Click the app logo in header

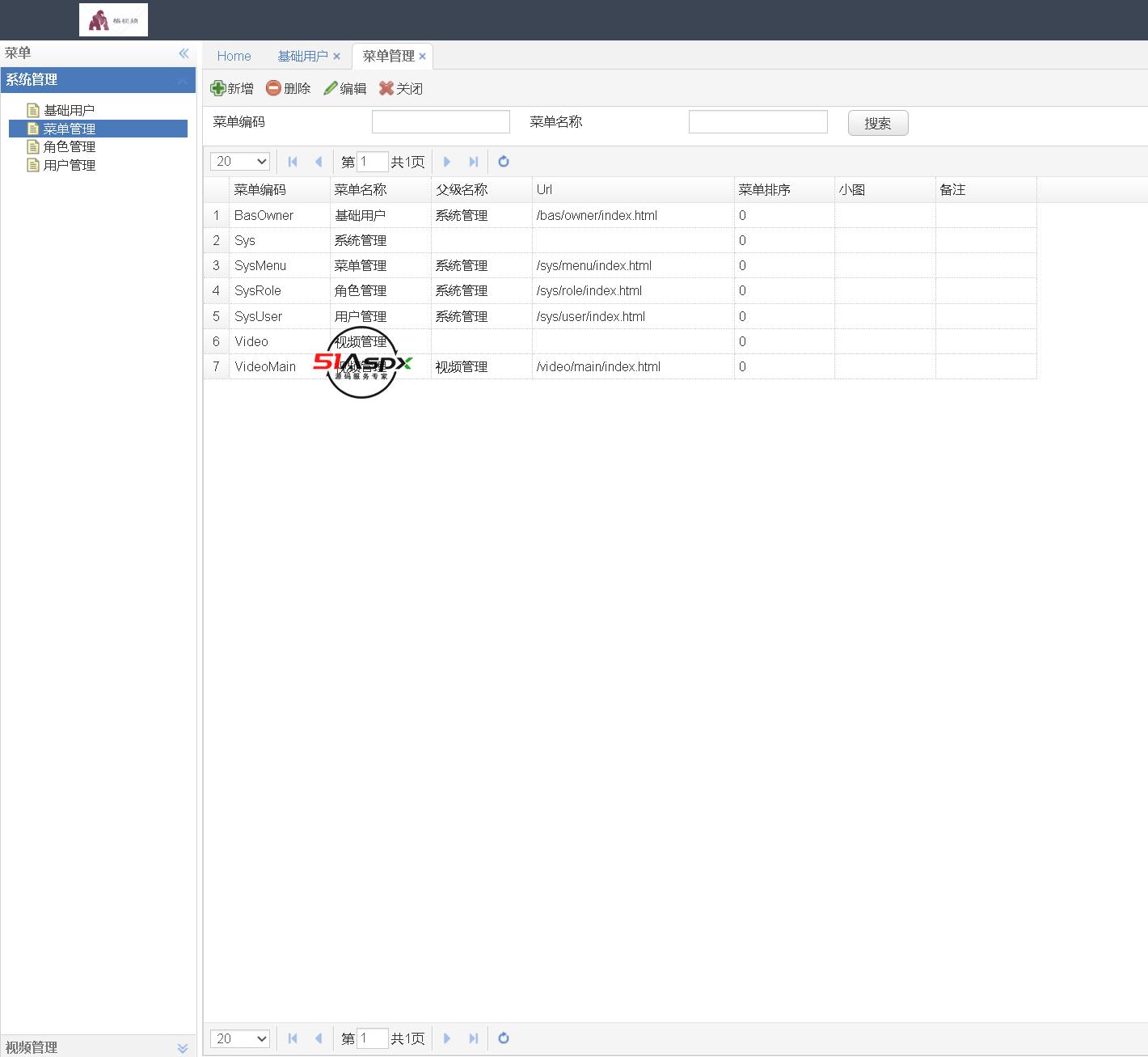click(113, 20)
